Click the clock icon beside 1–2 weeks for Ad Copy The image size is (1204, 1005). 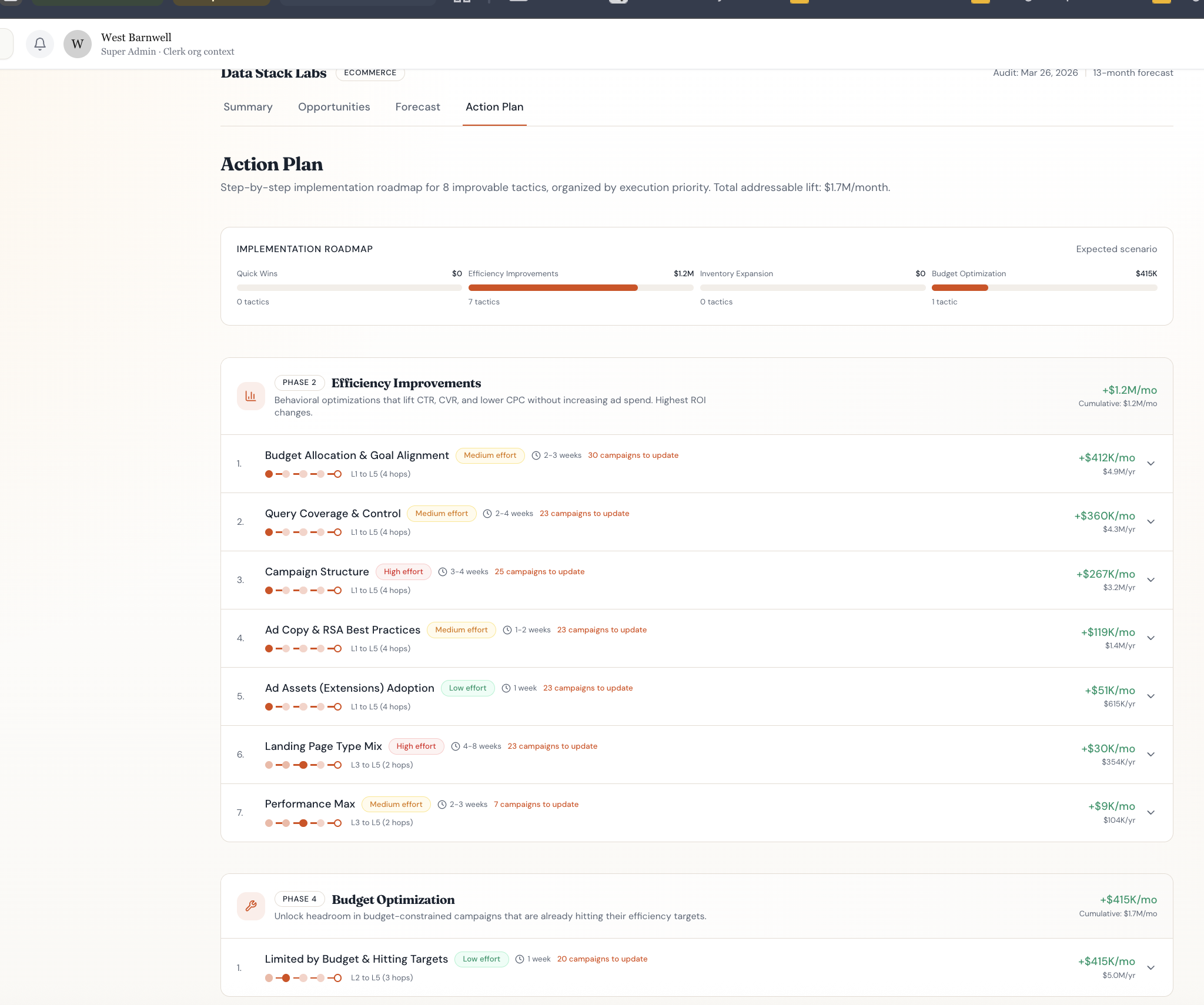(x=507, y=630)
